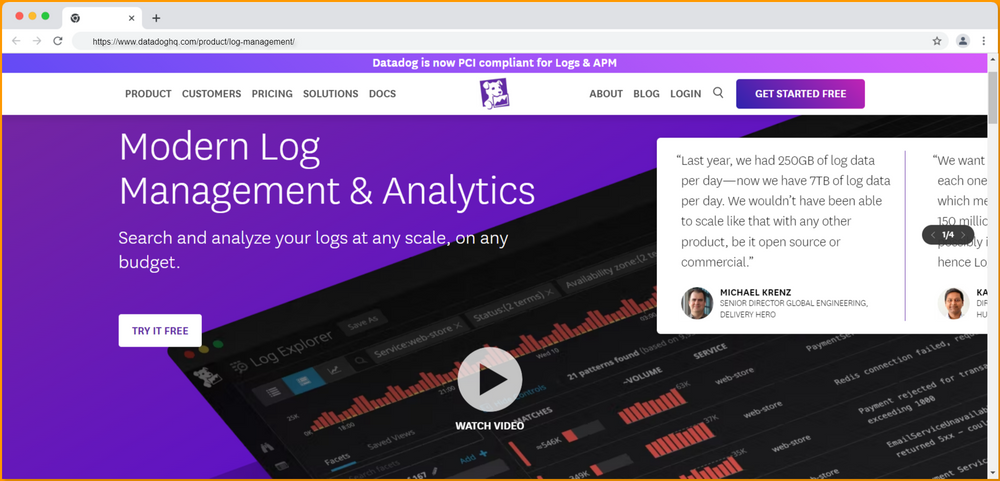Screen dimensions: 1000x481
Task: Show the next testimonial with right chevron
Action: click(963, 235)
